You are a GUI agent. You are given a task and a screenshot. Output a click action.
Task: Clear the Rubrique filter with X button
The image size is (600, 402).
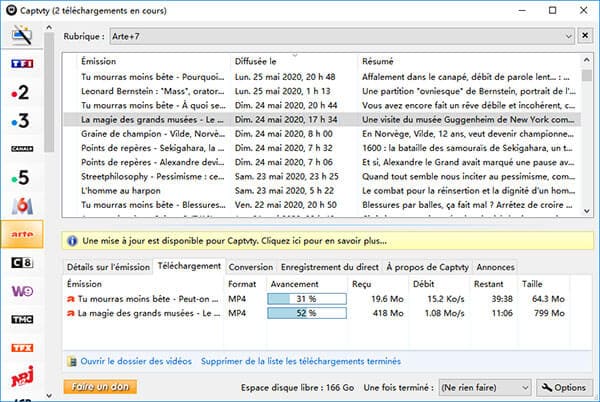point(585,36)
